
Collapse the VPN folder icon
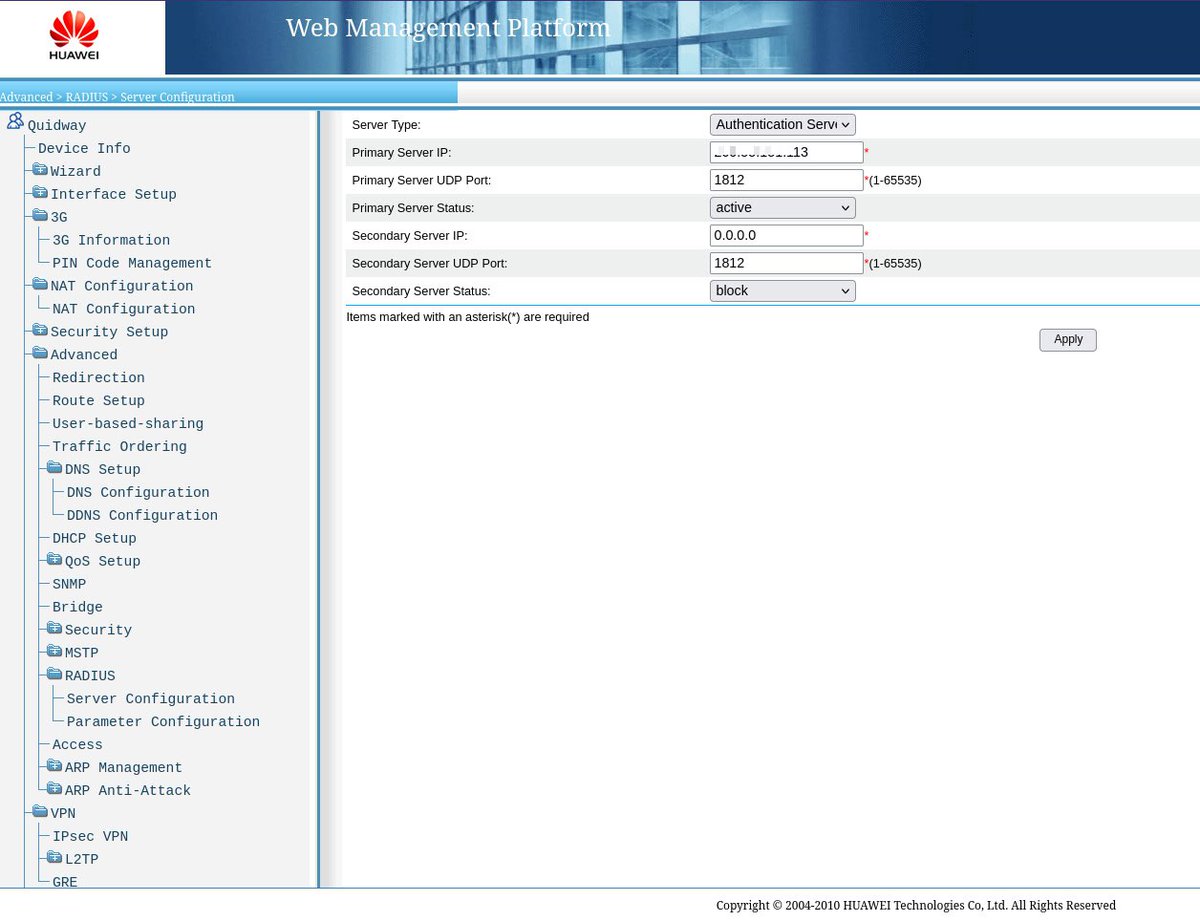[39, 814]
